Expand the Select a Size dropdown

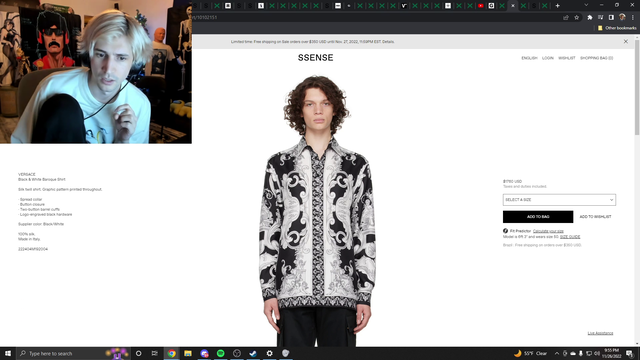pyautogui.click(x=559, y=200)
